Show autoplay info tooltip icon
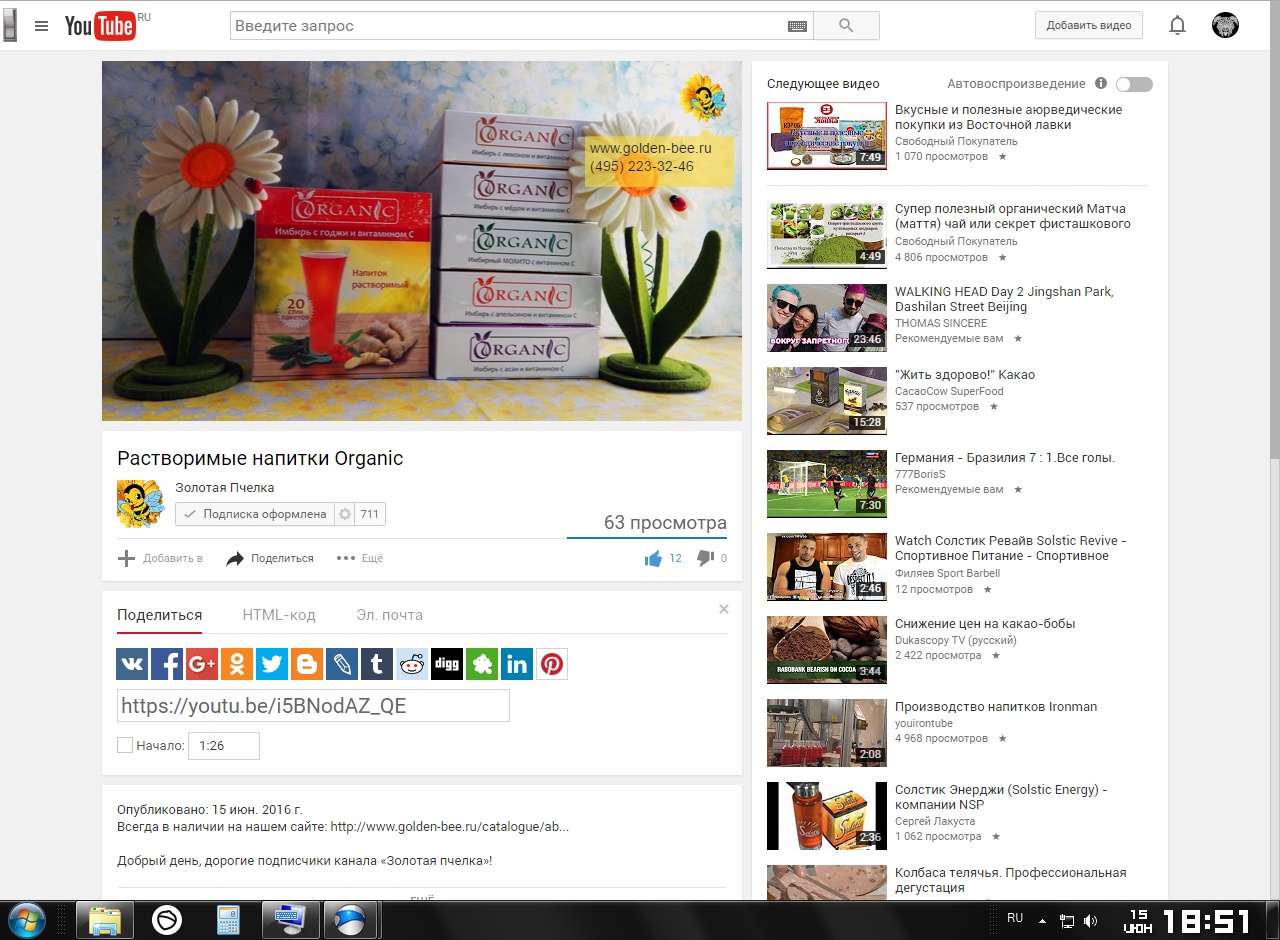 tap(1101, 84)
